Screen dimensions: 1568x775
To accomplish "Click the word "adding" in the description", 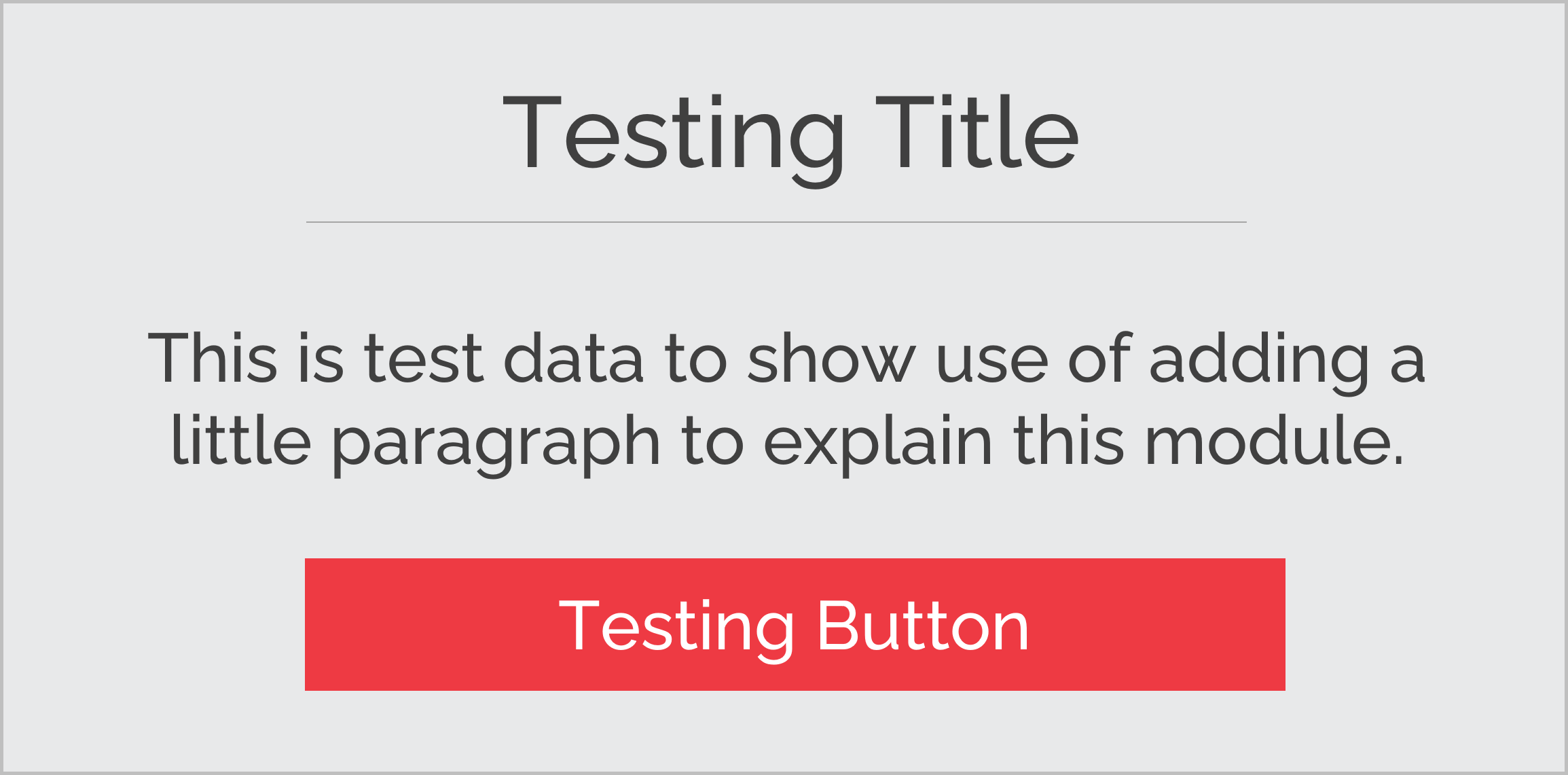I will point(1260,363).
